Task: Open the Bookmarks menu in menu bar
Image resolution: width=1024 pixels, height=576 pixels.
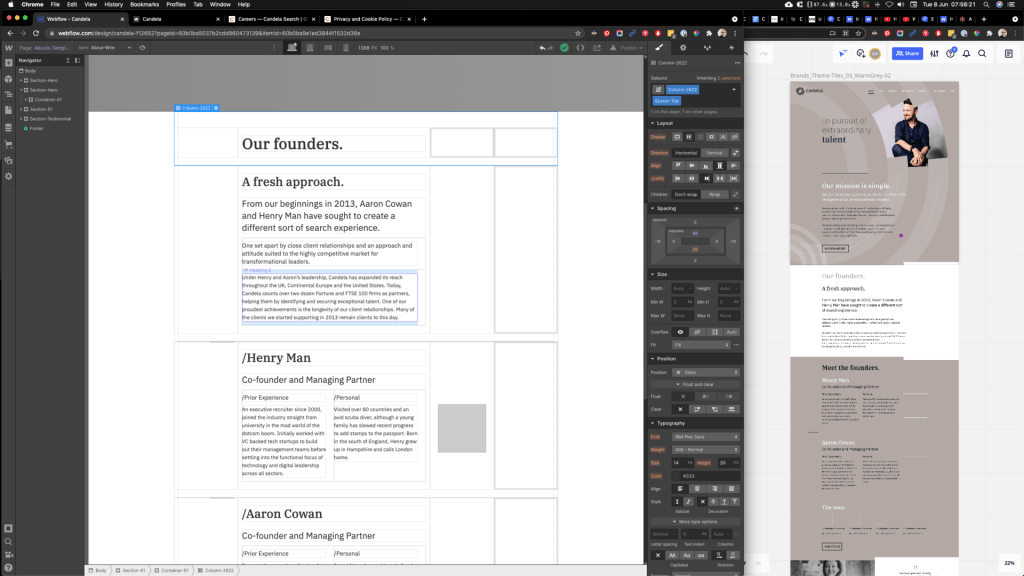Action: coord(144,4)
